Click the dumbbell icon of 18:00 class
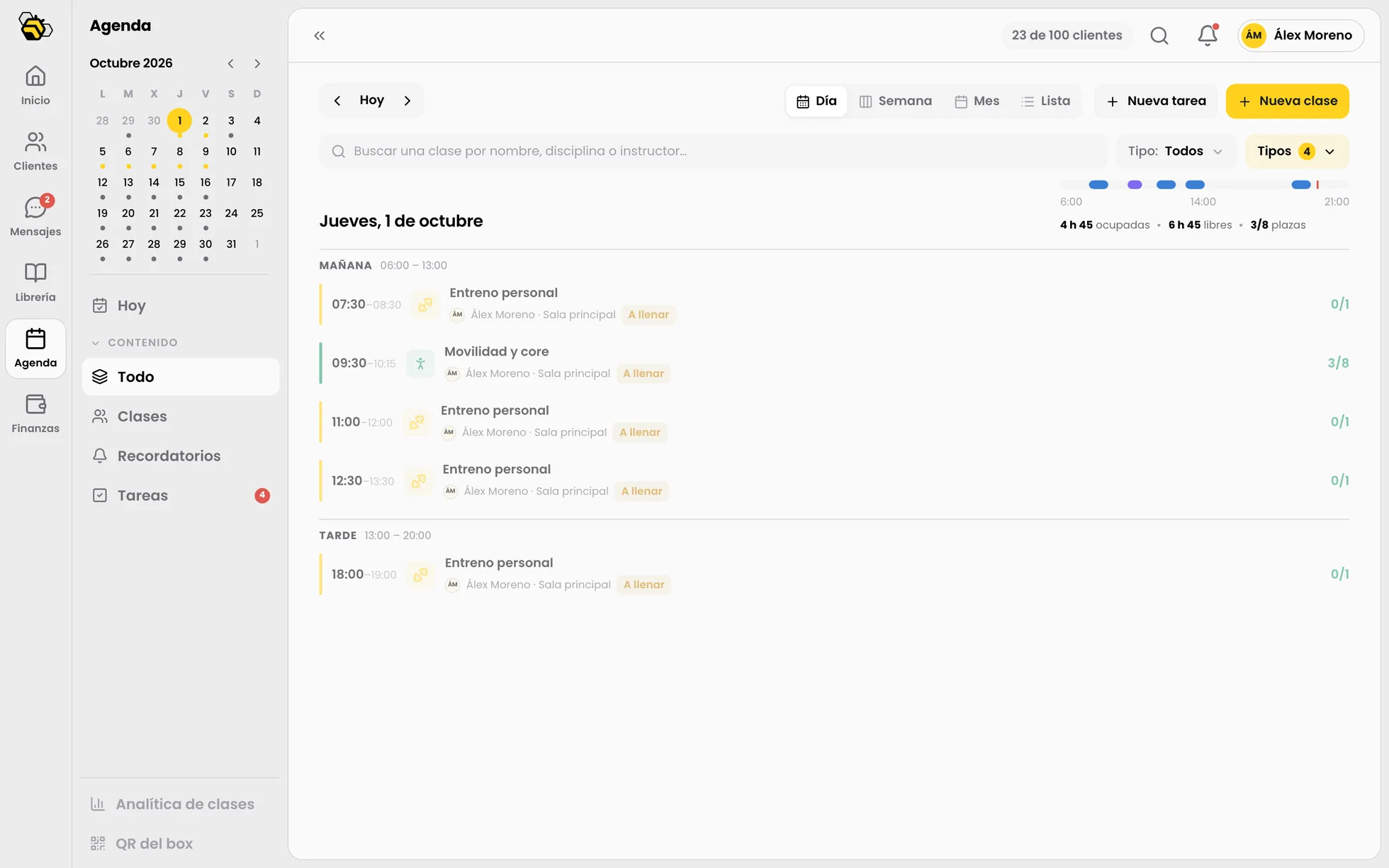This screenshot has width=1389, height=868. [420, 575]
